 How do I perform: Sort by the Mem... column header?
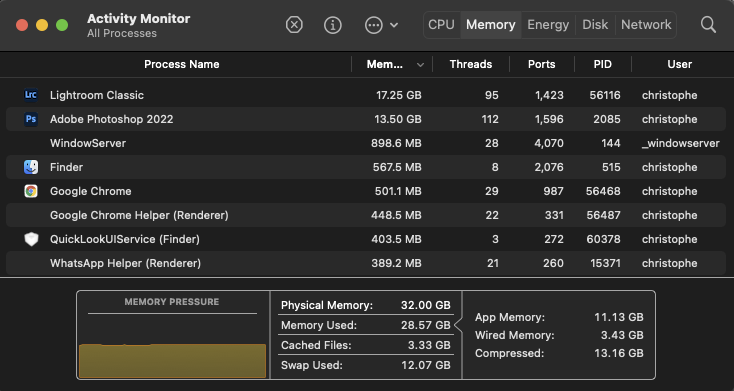pos(385,64)
